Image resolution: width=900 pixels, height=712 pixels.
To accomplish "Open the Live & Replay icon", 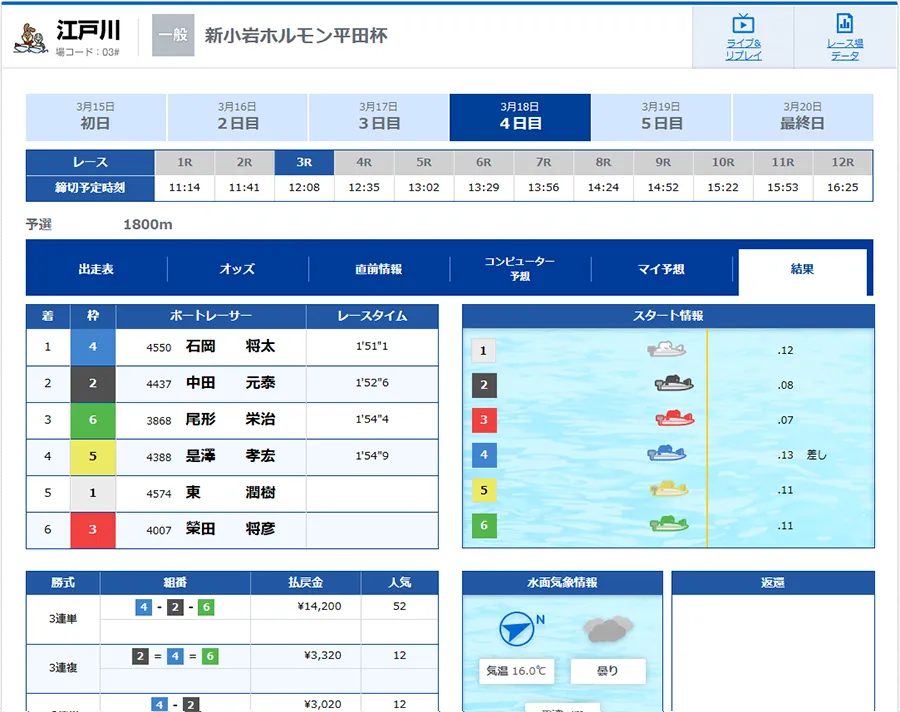I will pos(743,36).
